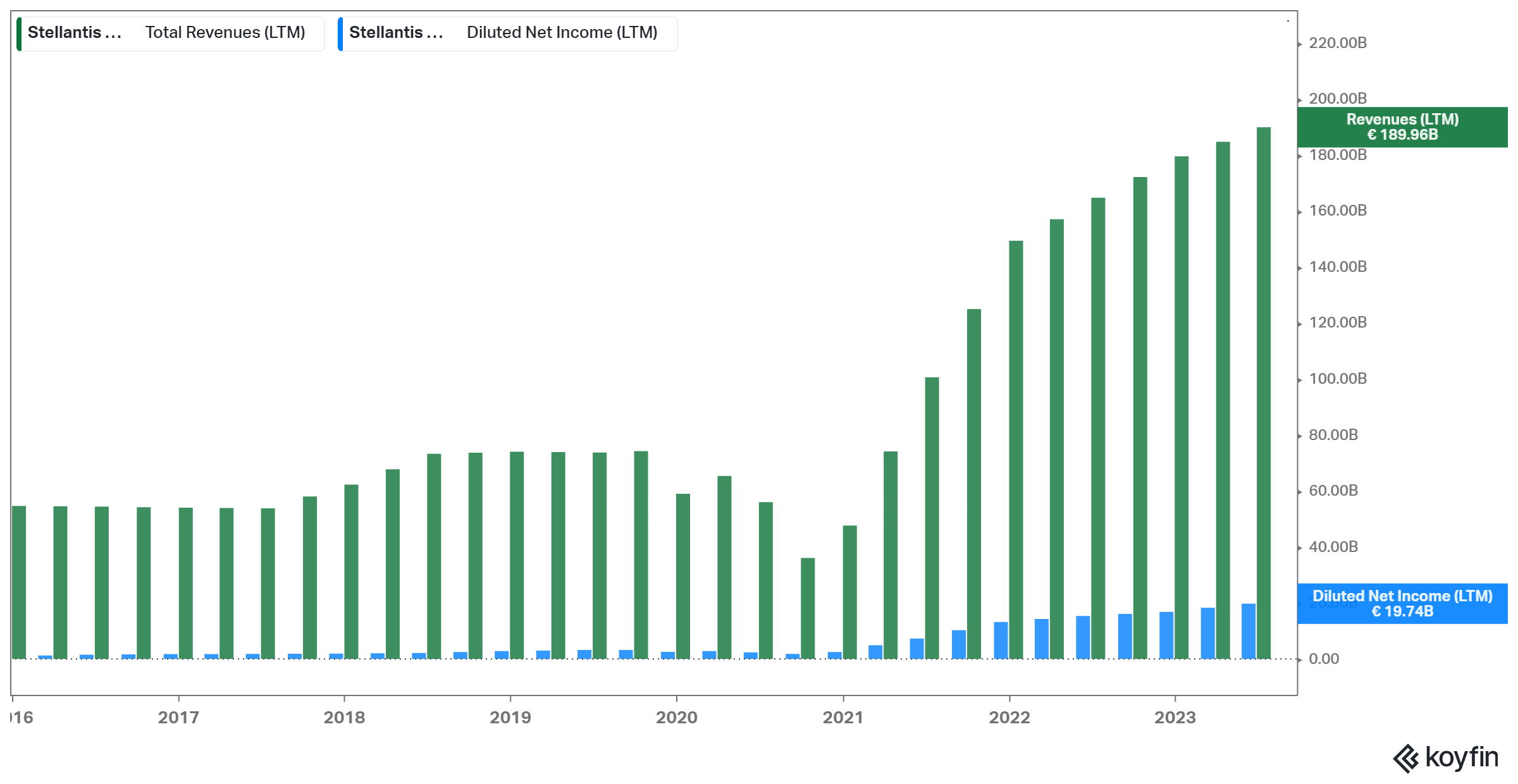
Task: Click the last blue net income bar
Action: pos(1248,631)
